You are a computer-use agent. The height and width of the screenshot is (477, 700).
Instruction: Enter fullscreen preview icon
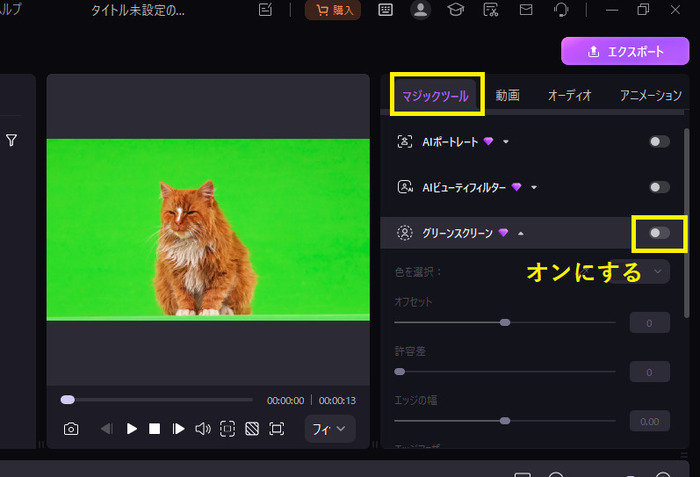[276, 429]
